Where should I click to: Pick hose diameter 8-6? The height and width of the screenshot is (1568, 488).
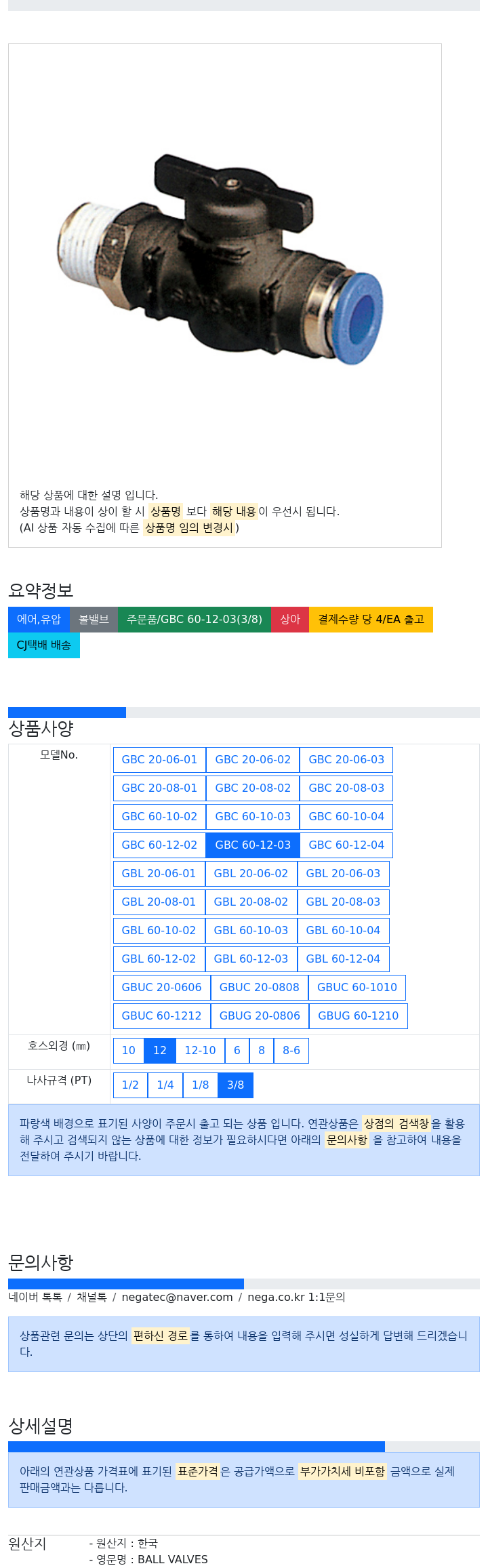[x=291, y=1051]
